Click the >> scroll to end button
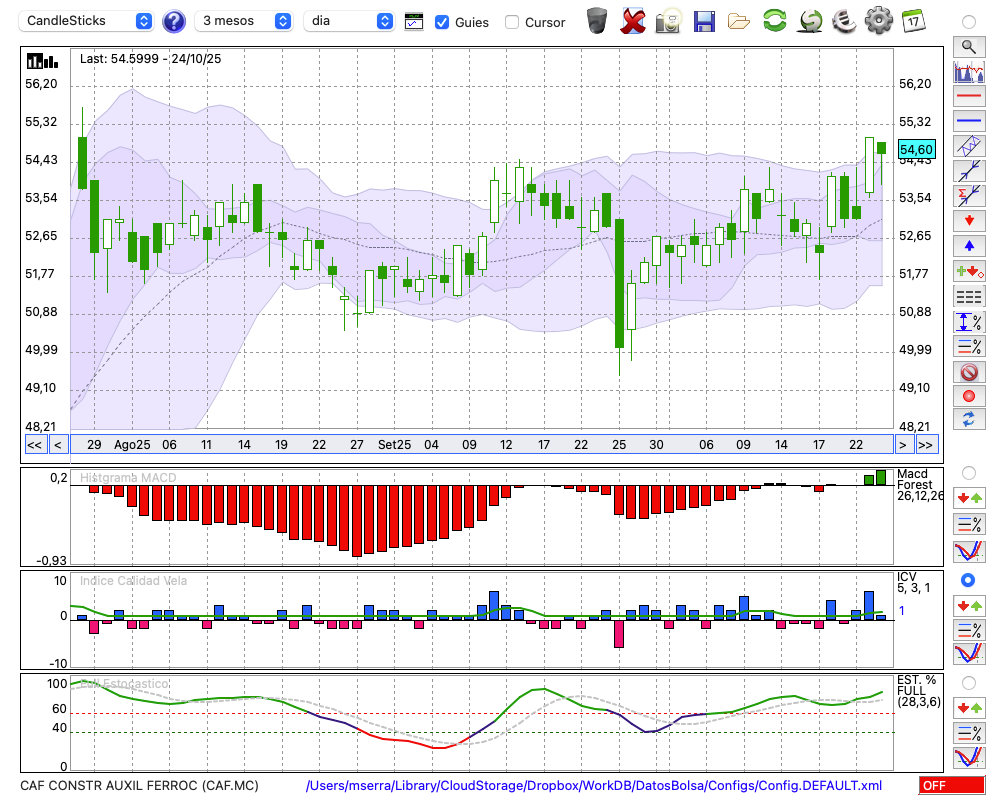Viewport: 1000px width, 800px height. (x=926, y=445)
